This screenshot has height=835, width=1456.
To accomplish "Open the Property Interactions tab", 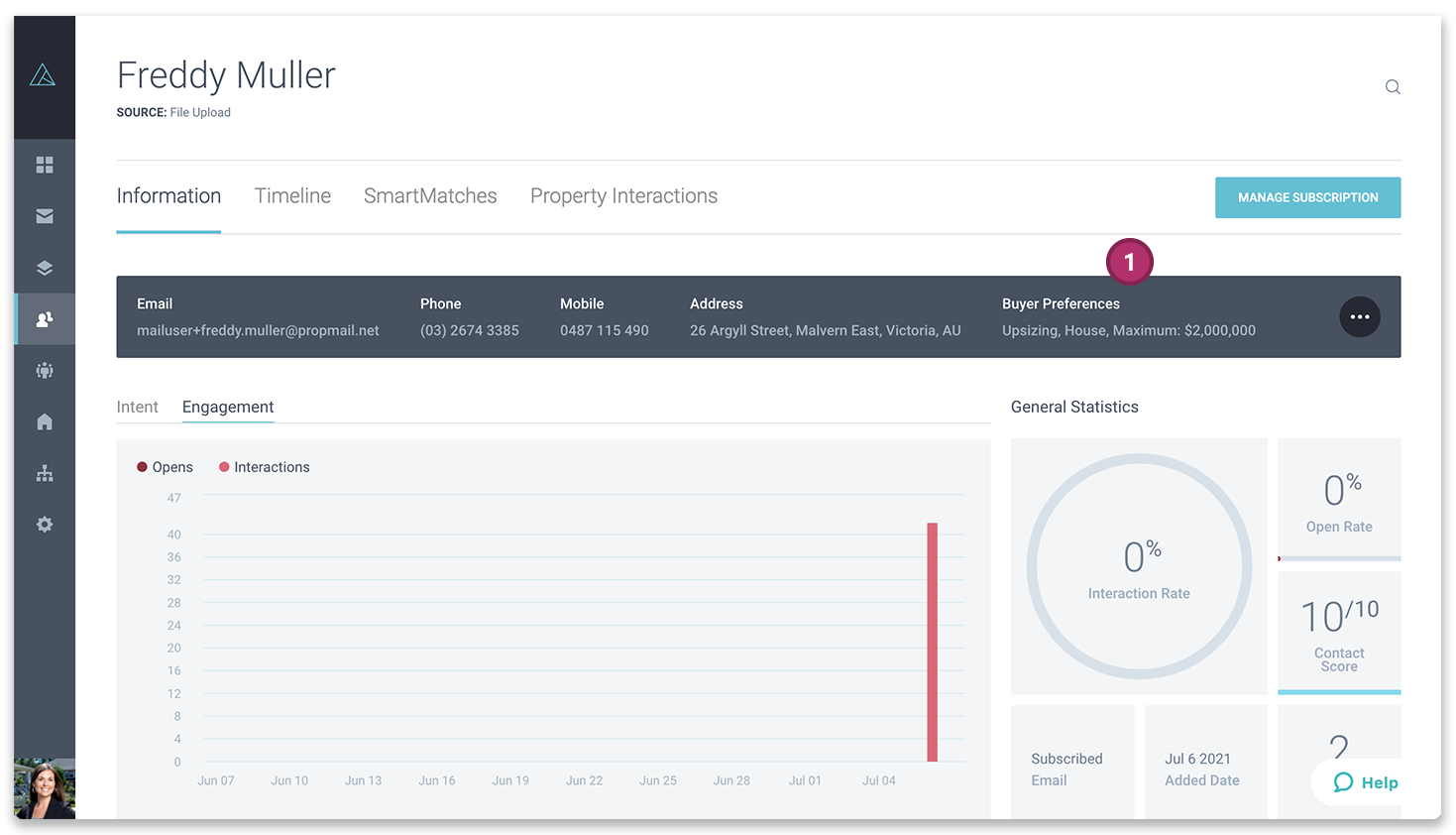I will tap(623, 196).
